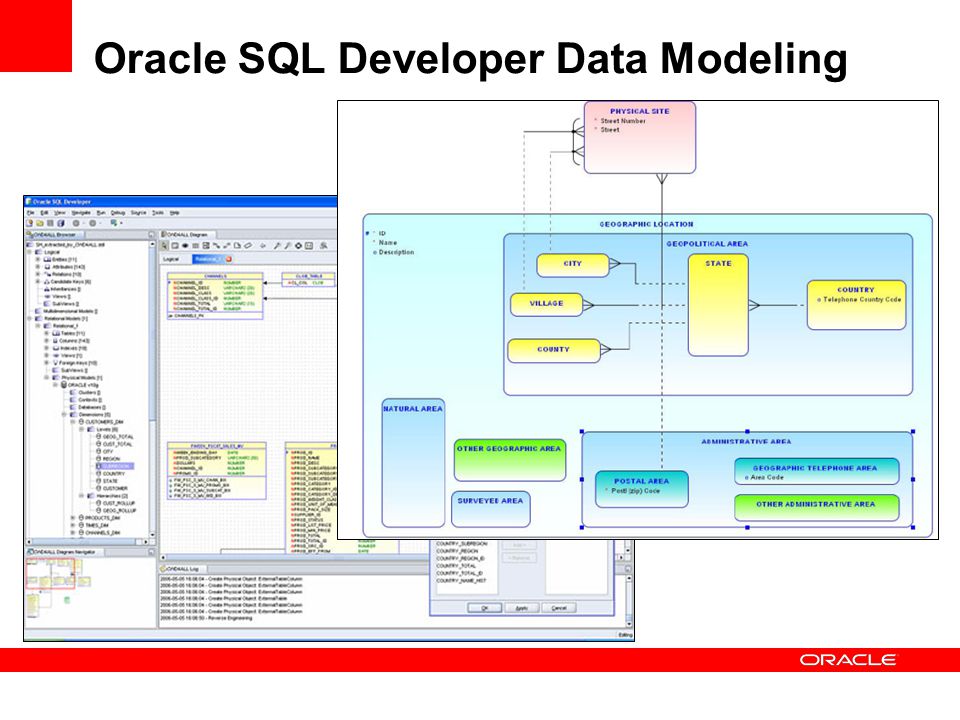
Task: Select the Logical node in browser tree
Action: [51, 252]
